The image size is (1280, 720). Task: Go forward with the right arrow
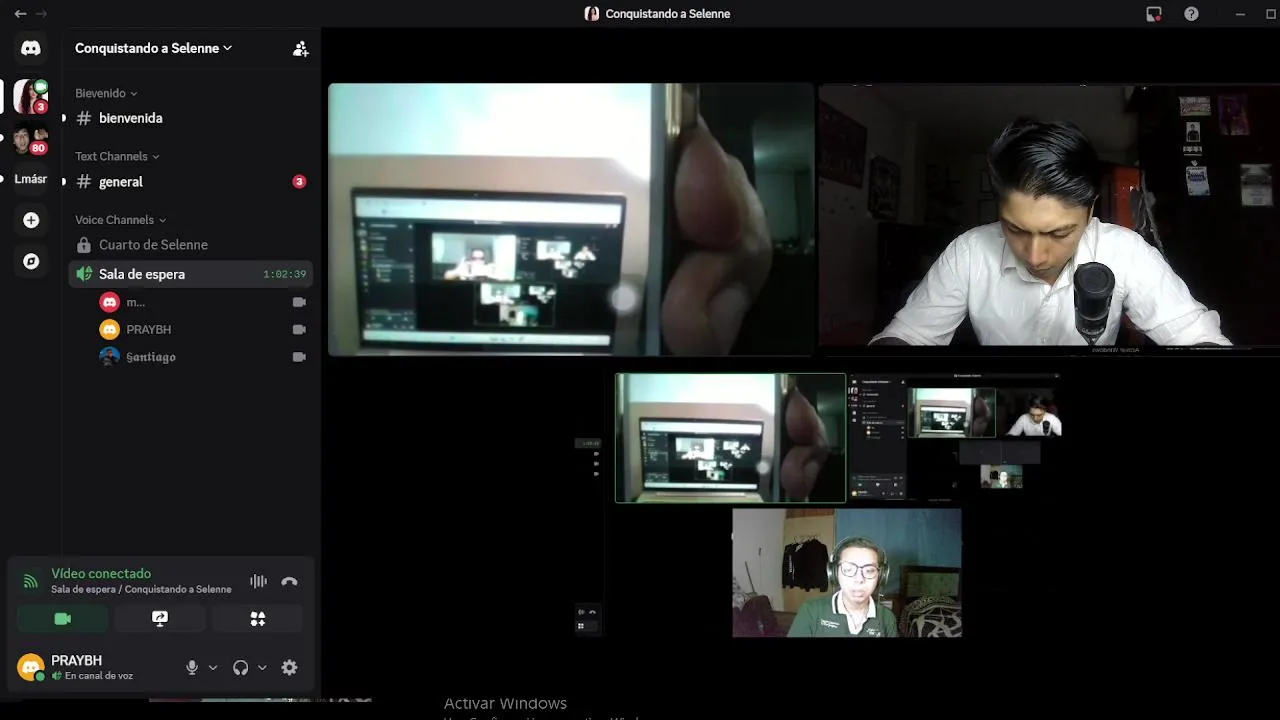coord(41,14)
